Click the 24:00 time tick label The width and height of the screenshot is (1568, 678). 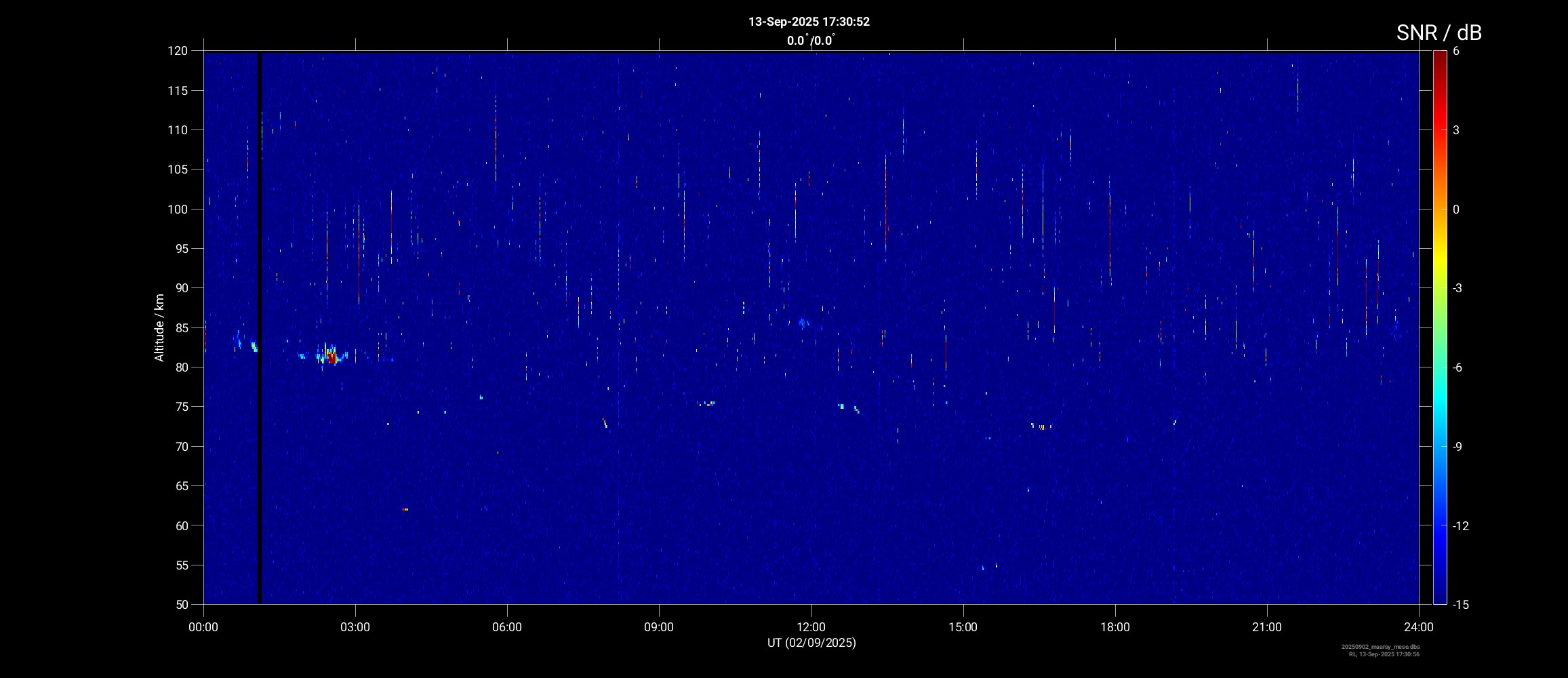point(1418,627)
